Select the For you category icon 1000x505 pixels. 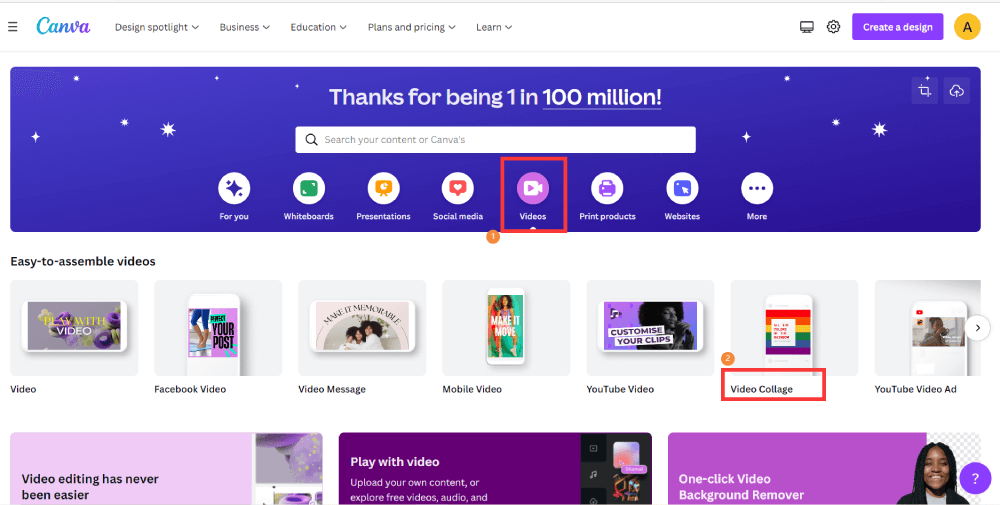(234, 188)
